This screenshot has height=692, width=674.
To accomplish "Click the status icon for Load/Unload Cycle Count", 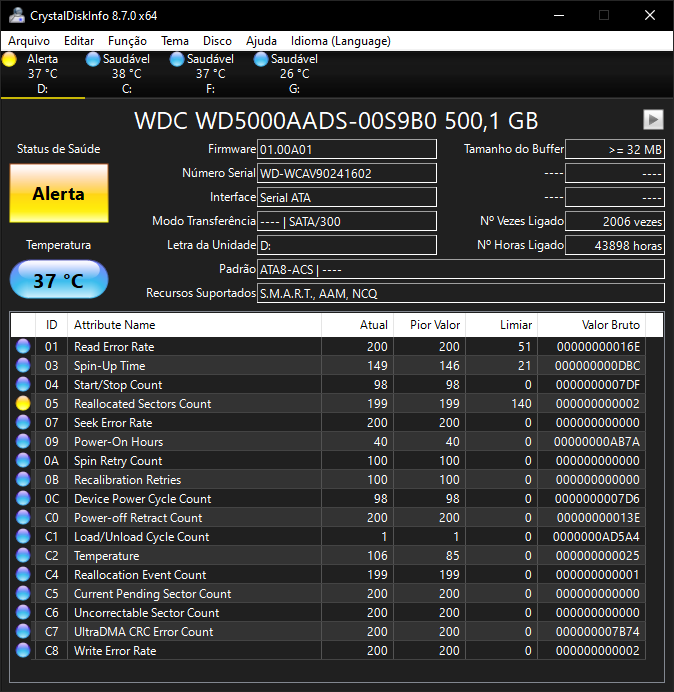I will [x=23, y=536].
